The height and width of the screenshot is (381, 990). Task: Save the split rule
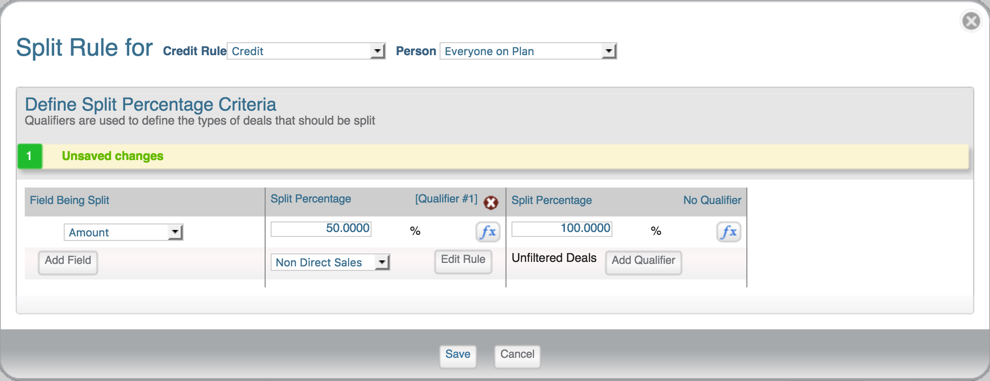[x=458, y=356]
